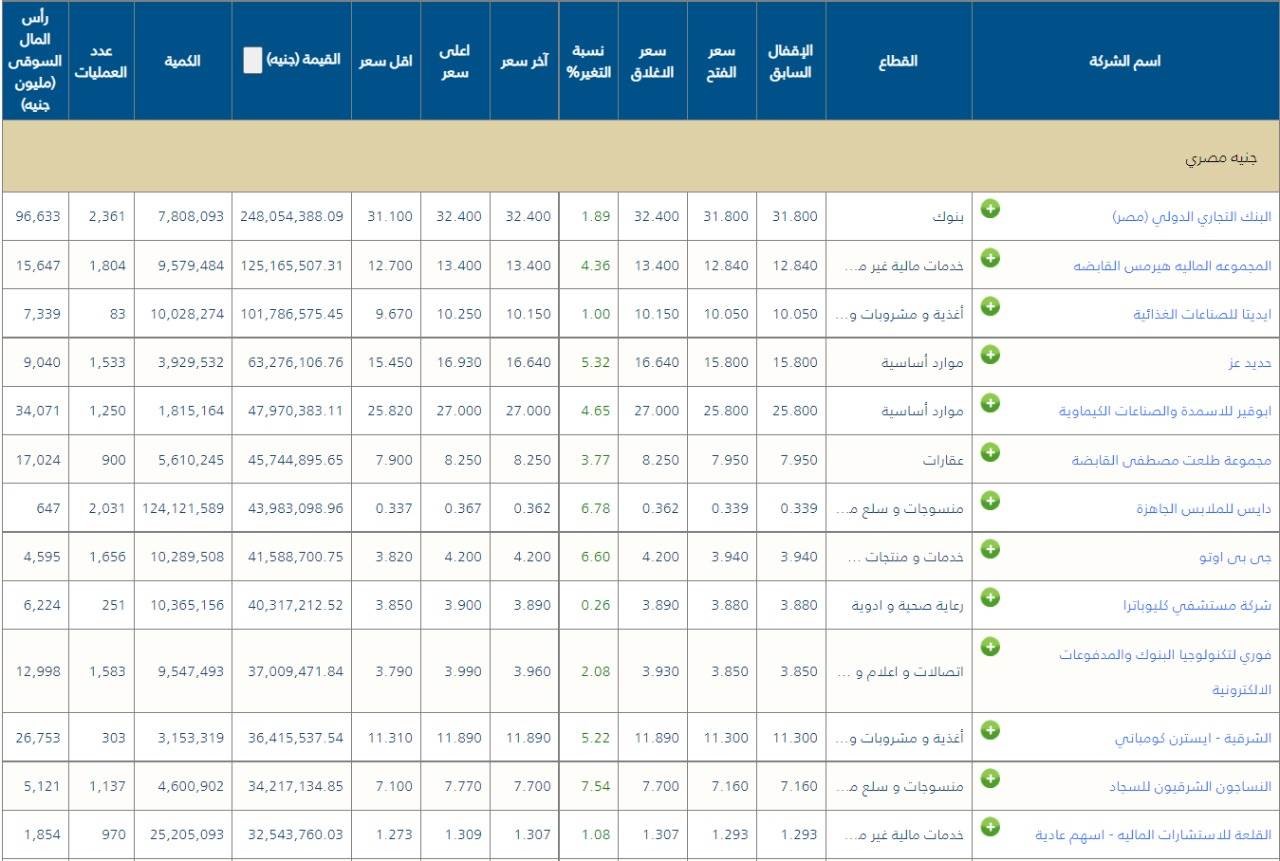Expand the plus icon for النساجون الشرقيون للسجاد

pyautogui.click(x=990, y=777)
